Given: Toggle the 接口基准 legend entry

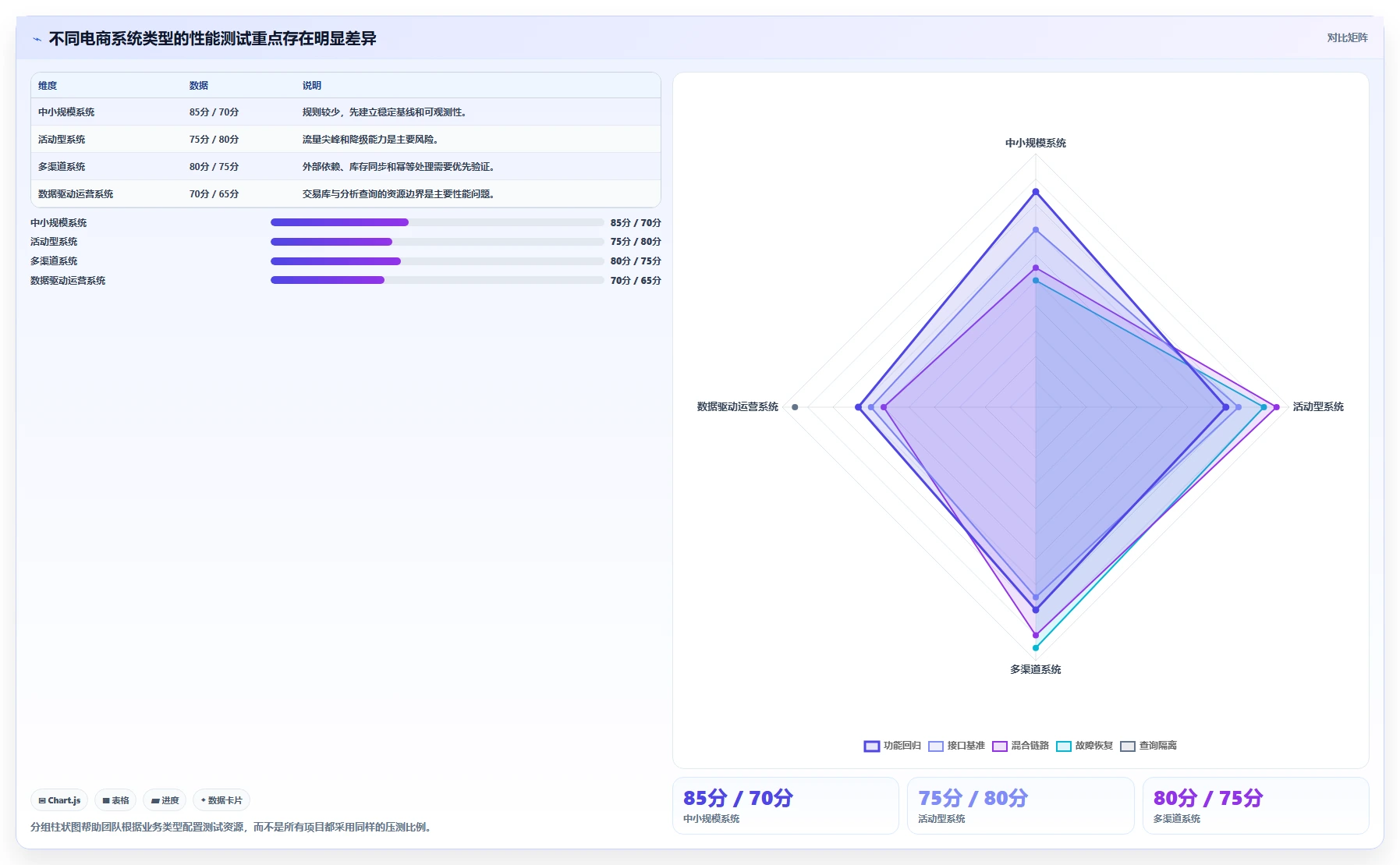Looking at the screenshot, I should click(x=956, y=746).
